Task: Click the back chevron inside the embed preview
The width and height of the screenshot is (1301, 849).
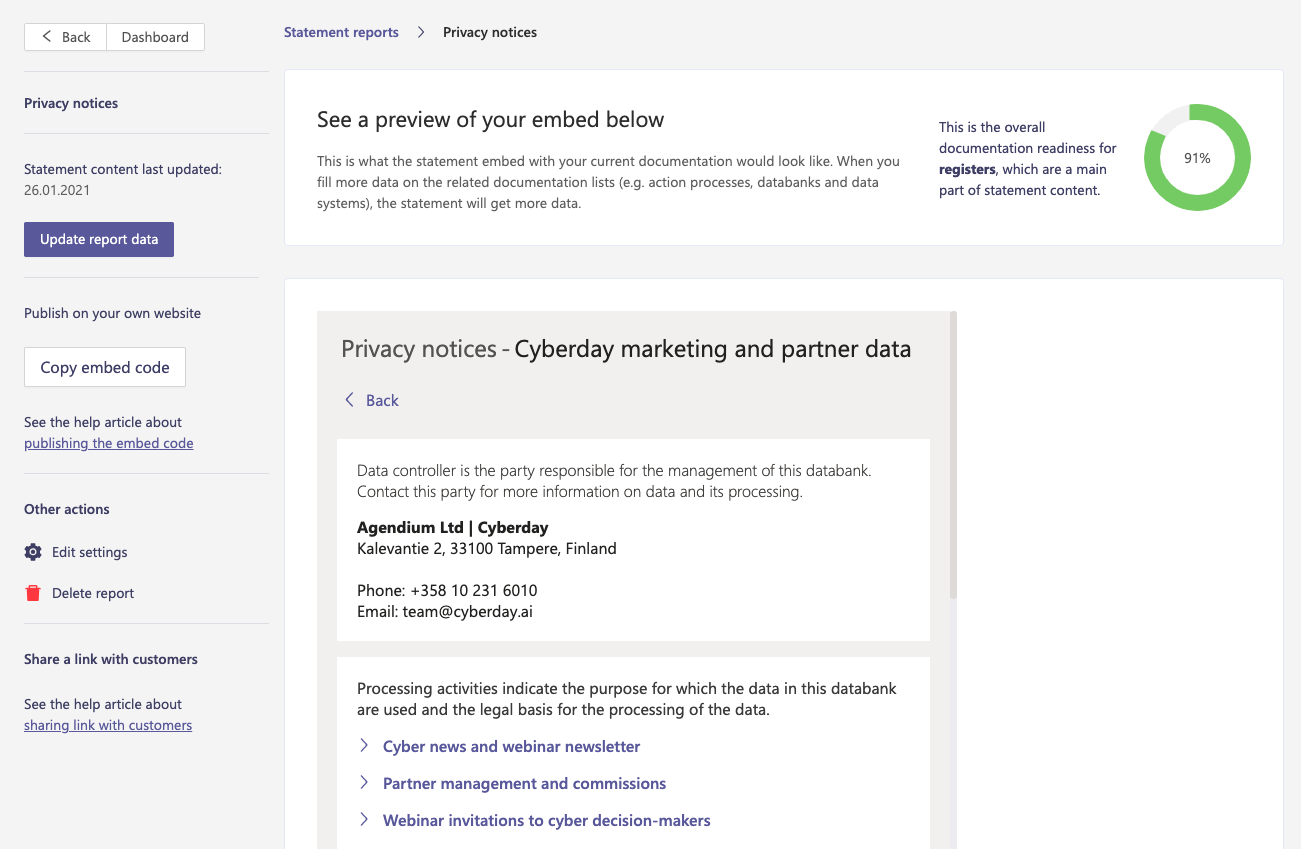Action: (x=350, y=400)
